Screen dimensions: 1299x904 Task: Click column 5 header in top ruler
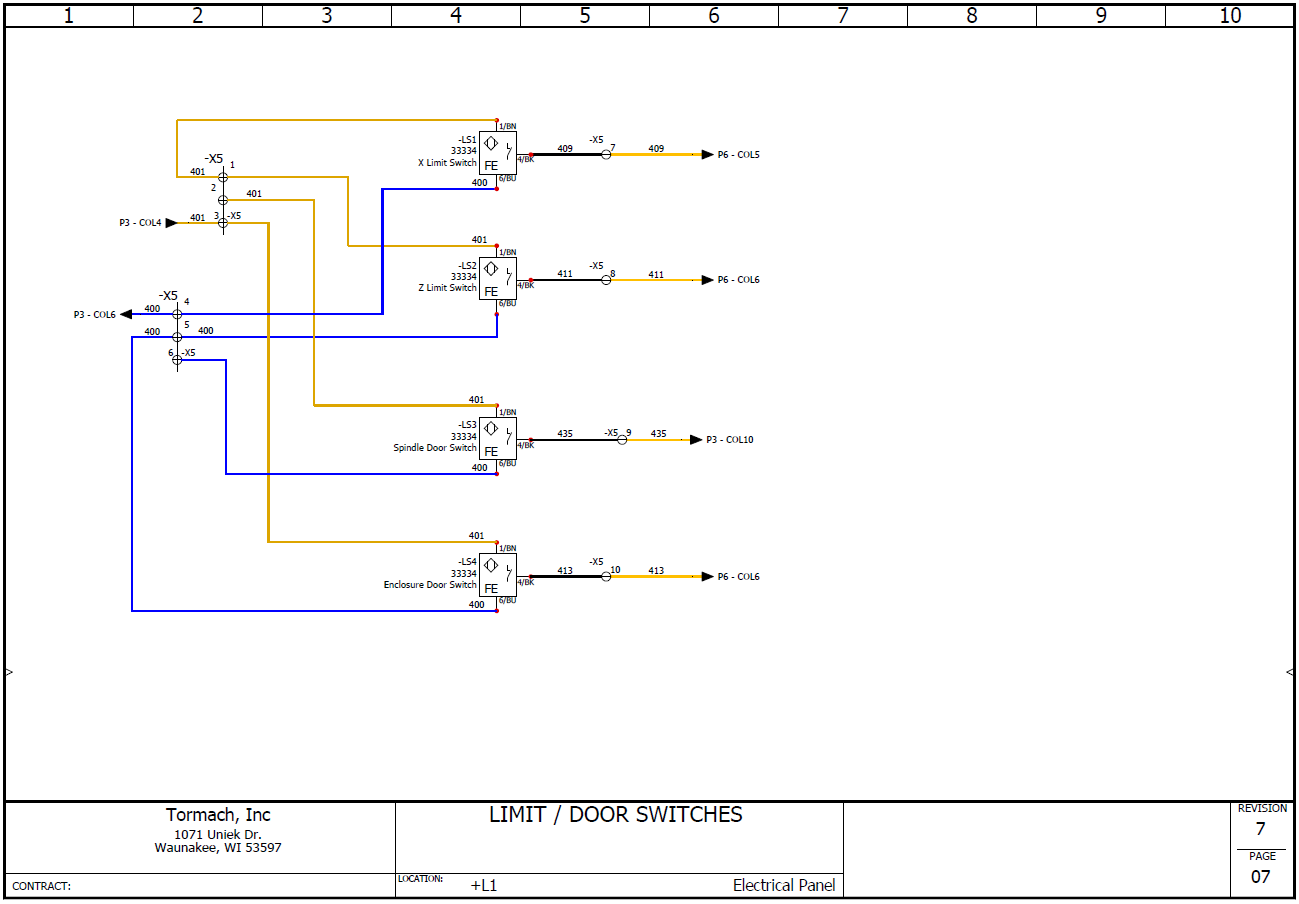585,15
